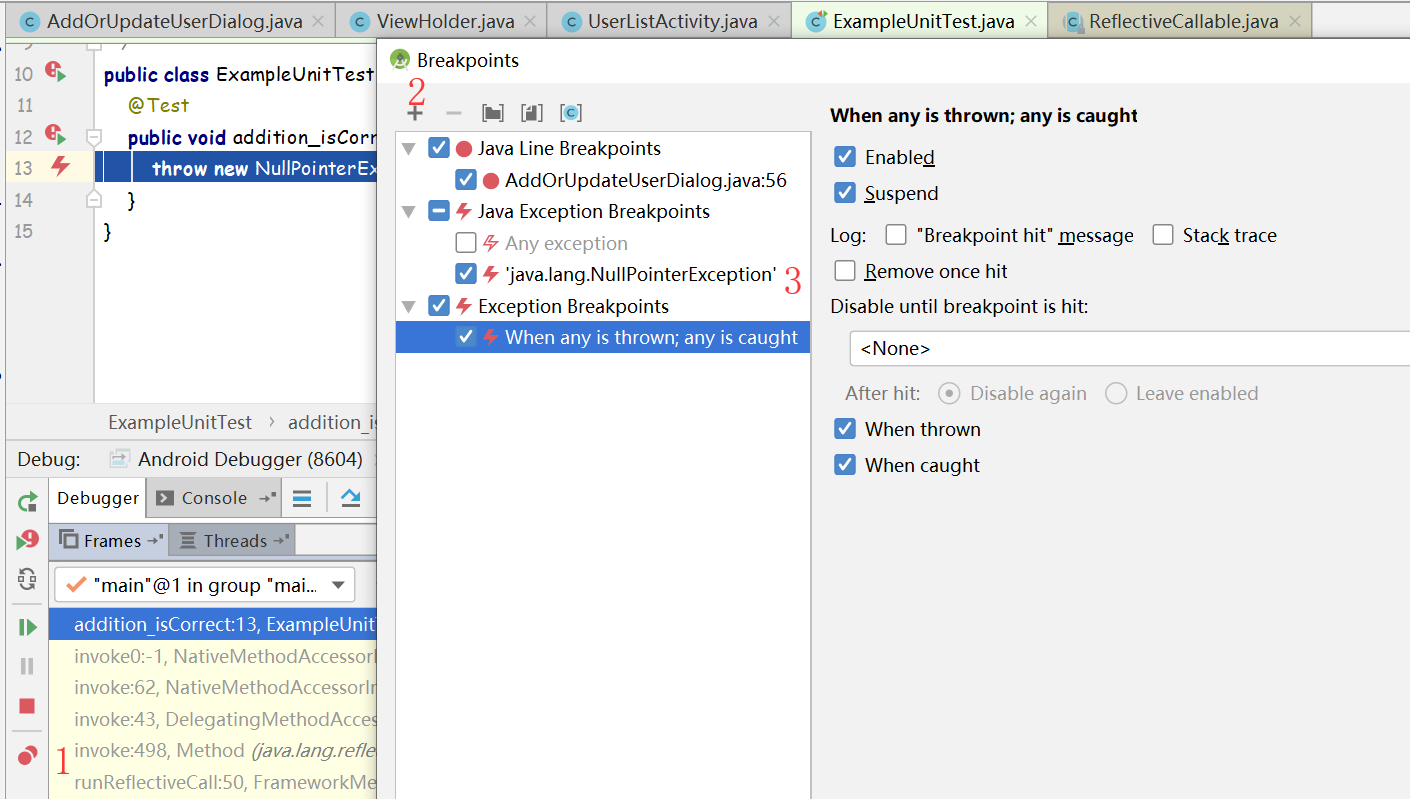Group breakpoints by file icon
This screenshot has height=799, width=1410.
(531, 113)
